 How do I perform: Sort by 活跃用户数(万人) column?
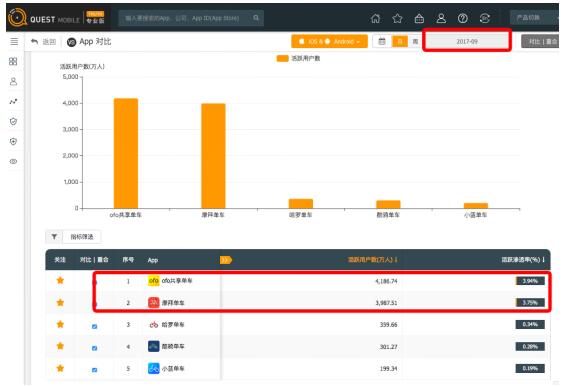(372, 260)
